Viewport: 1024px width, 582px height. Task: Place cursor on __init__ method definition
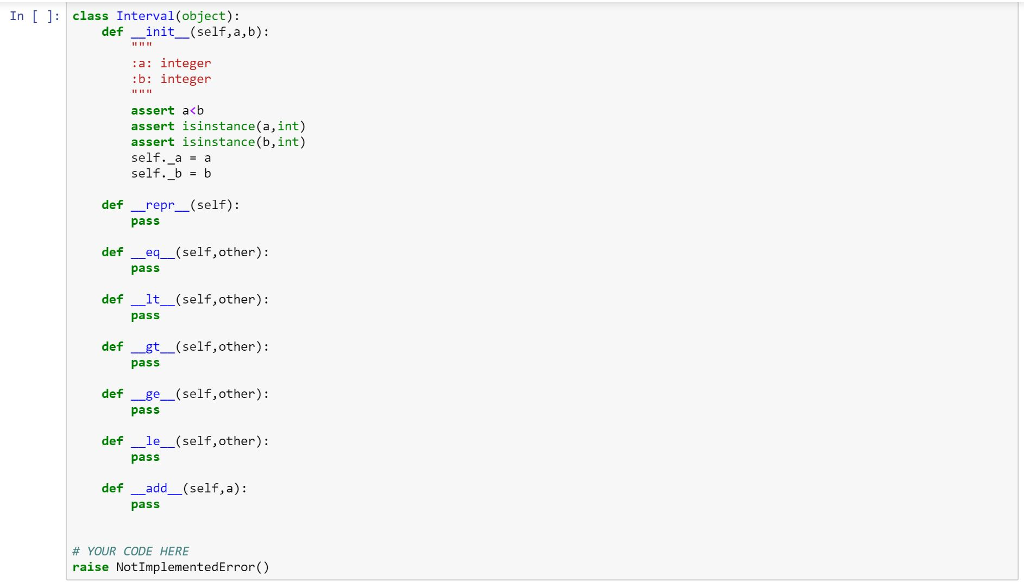[x=185, y=32]
